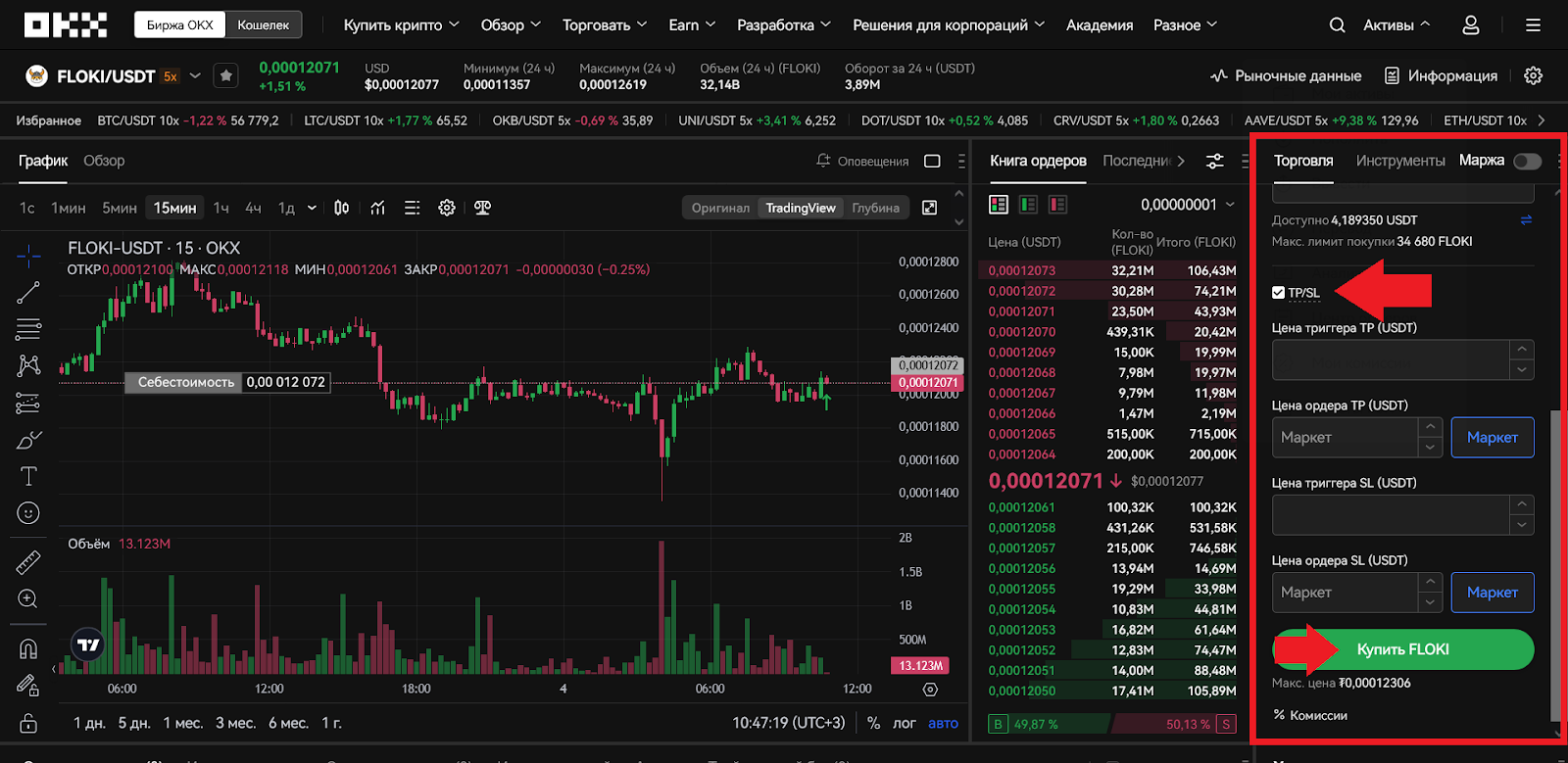Expand the Активы menu
Screen dimensions: 1568x763
(1396, 25)
